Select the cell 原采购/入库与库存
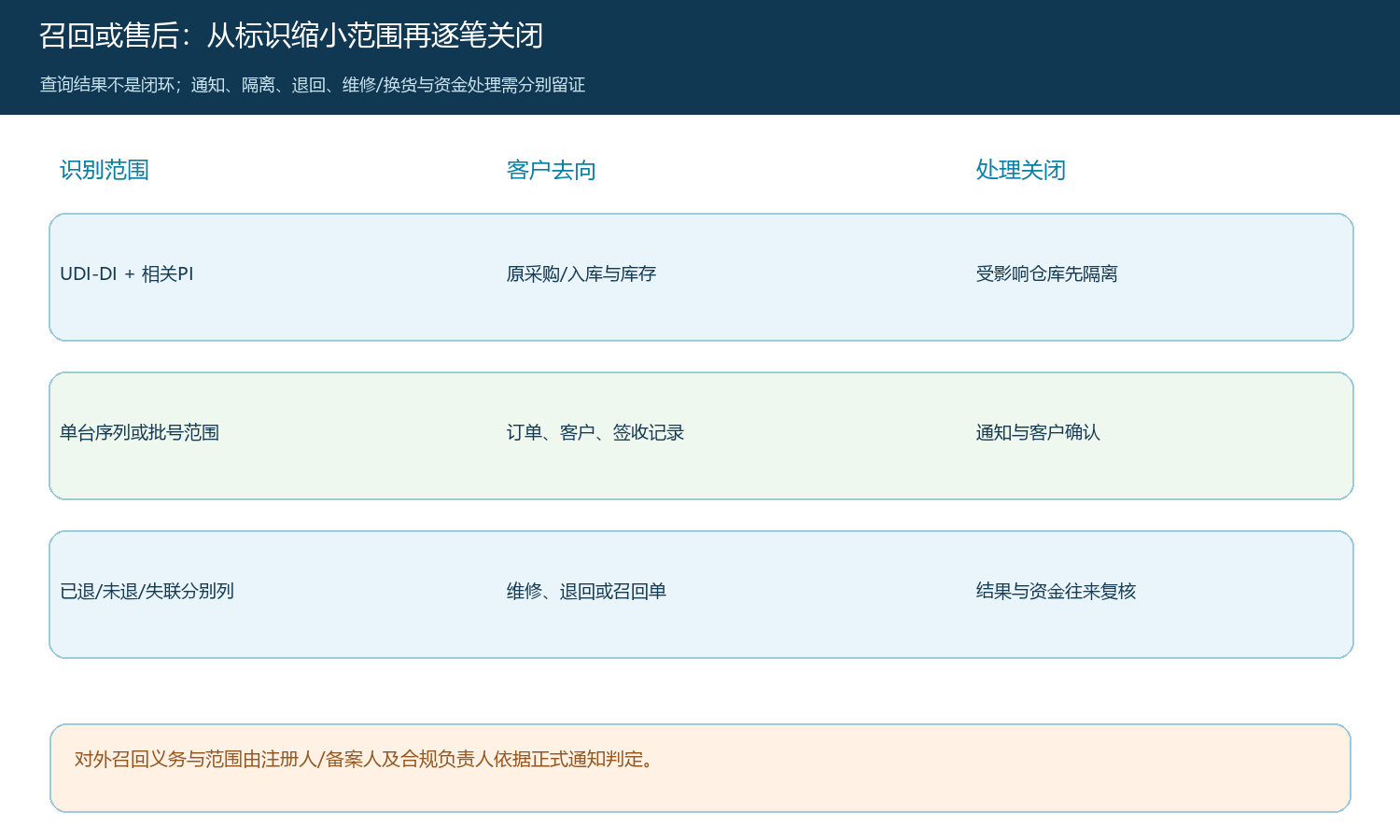This screenshot has width=1400, height=840. (581, 273)
